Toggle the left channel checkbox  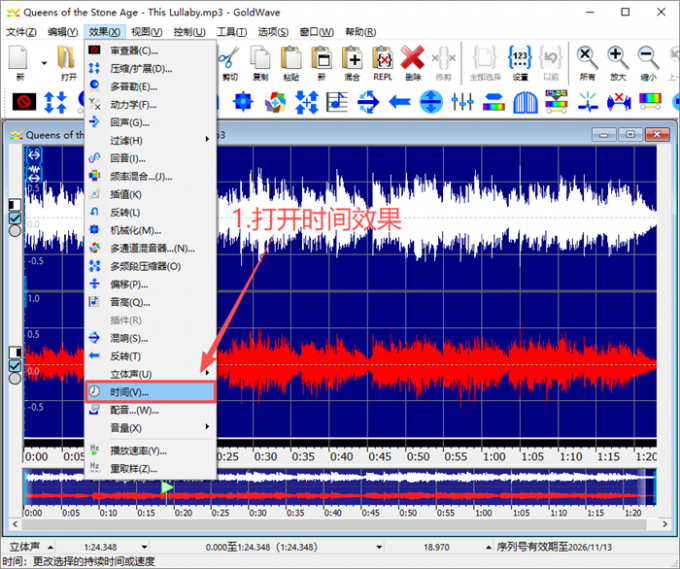pos(15,218)
